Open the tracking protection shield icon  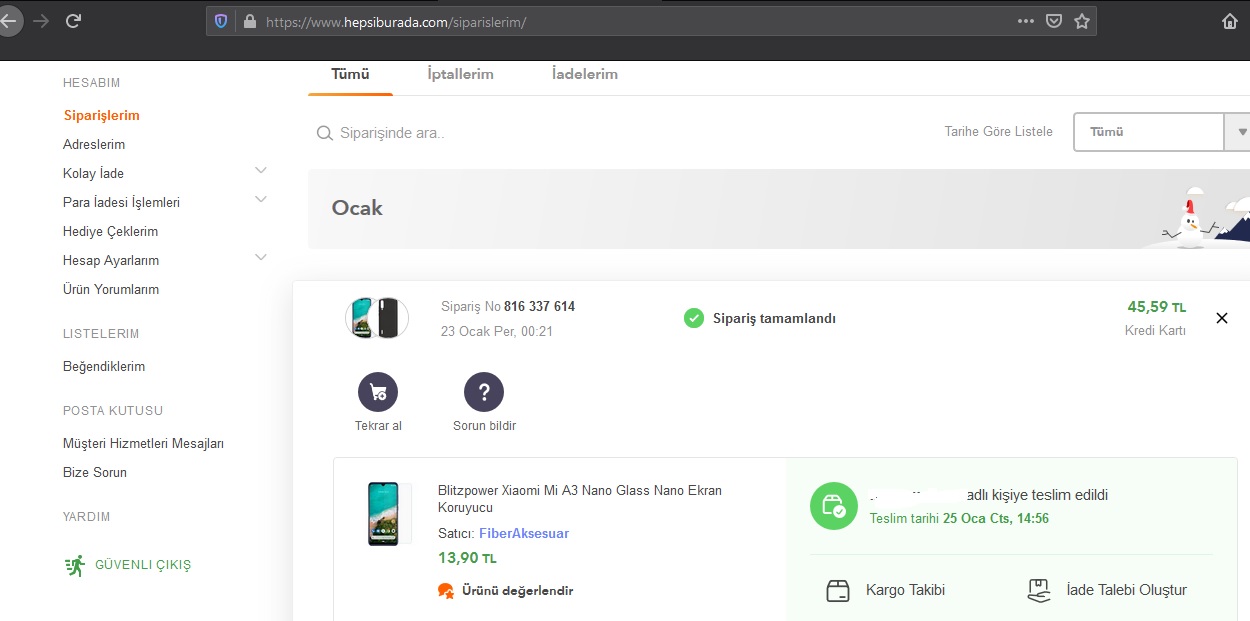click(221, 21)
